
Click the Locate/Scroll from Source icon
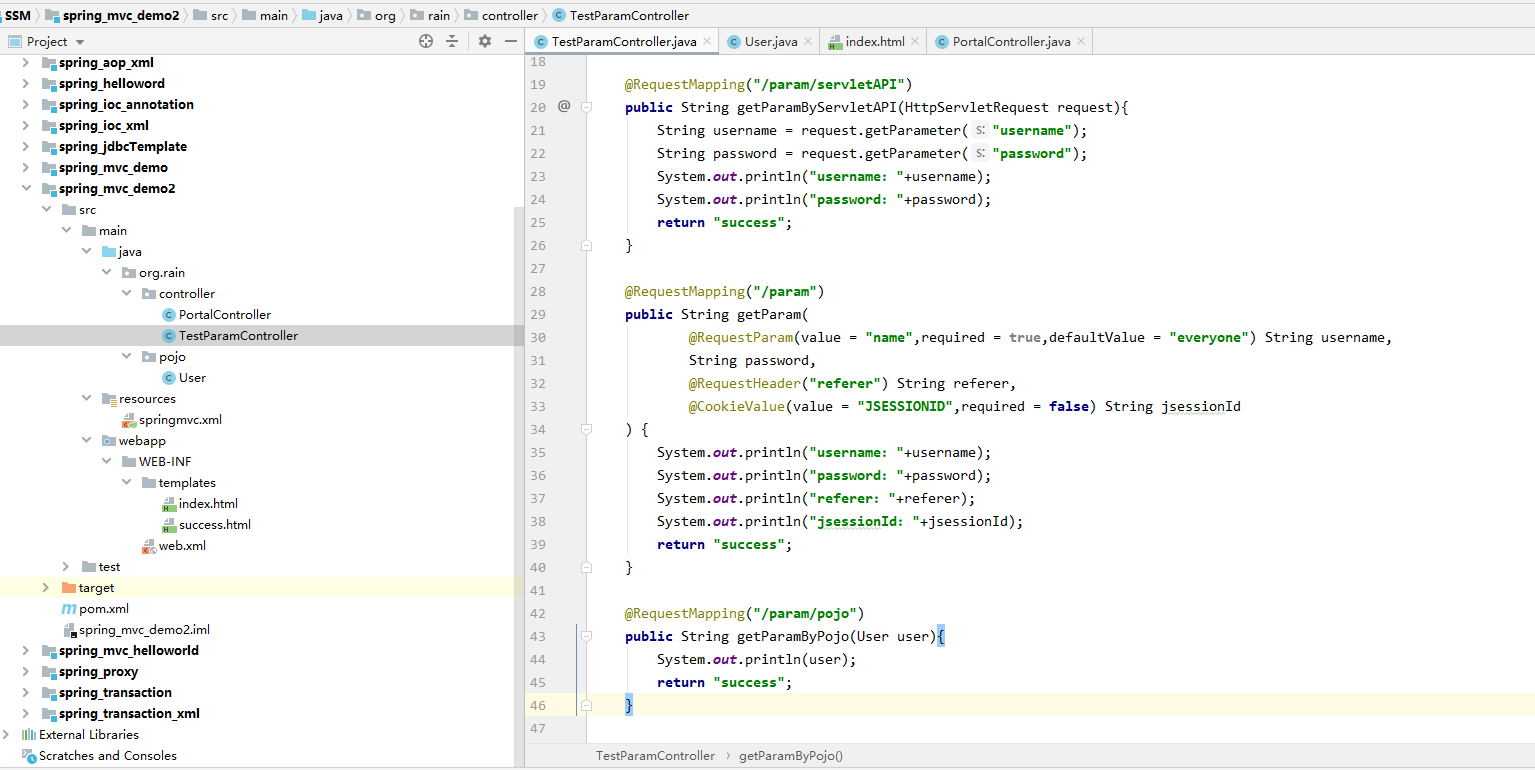(x=426, y=41)
